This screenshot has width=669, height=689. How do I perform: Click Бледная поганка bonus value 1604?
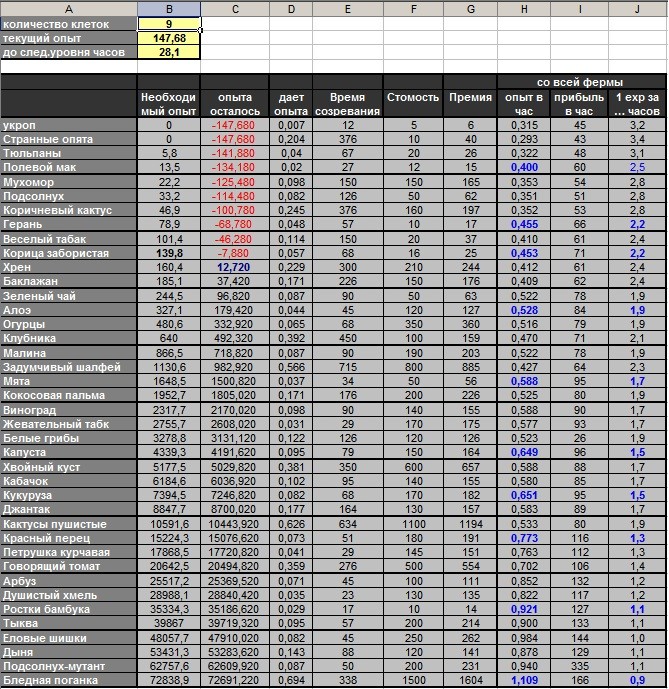[470, 681]
